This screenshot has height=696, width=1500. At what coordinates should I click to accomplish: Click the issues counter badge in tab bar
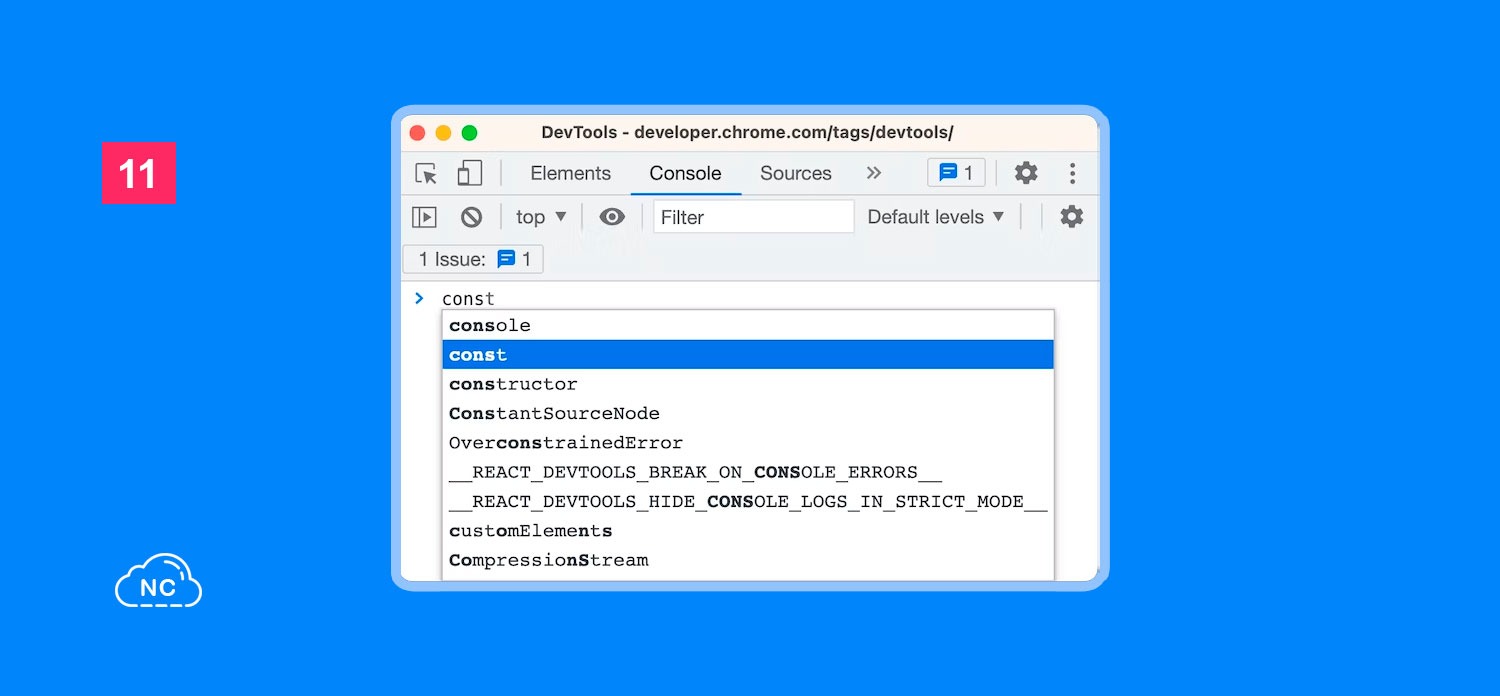coord(957,173)
